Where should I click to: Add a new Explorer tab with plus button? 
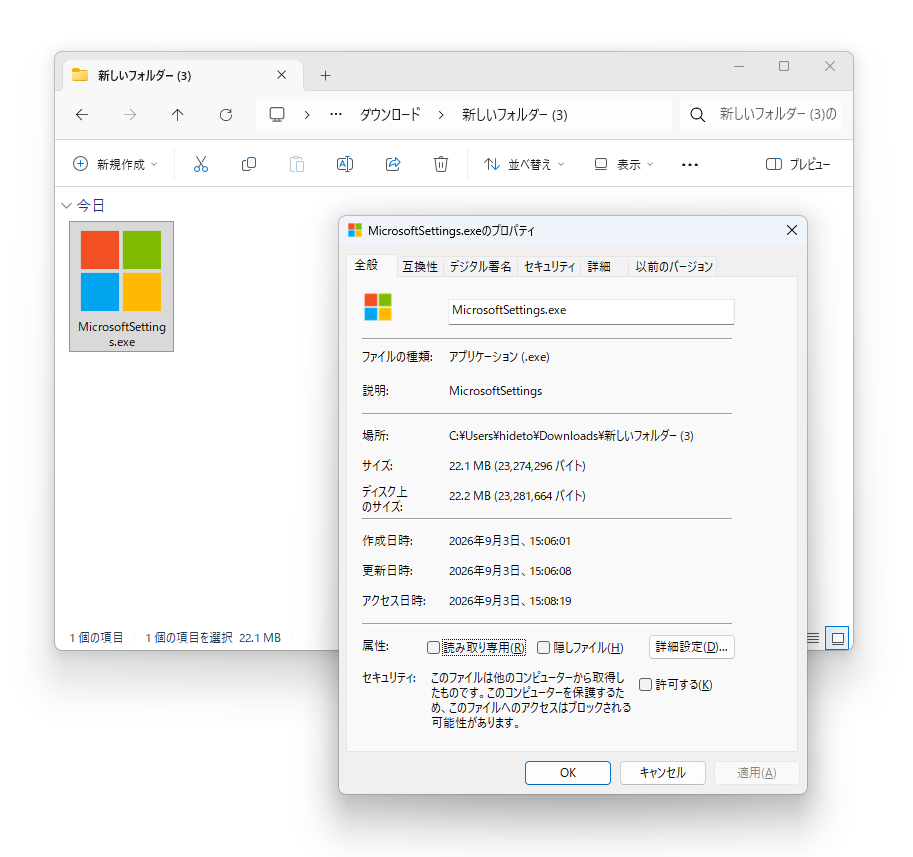(x=325, y=76)
